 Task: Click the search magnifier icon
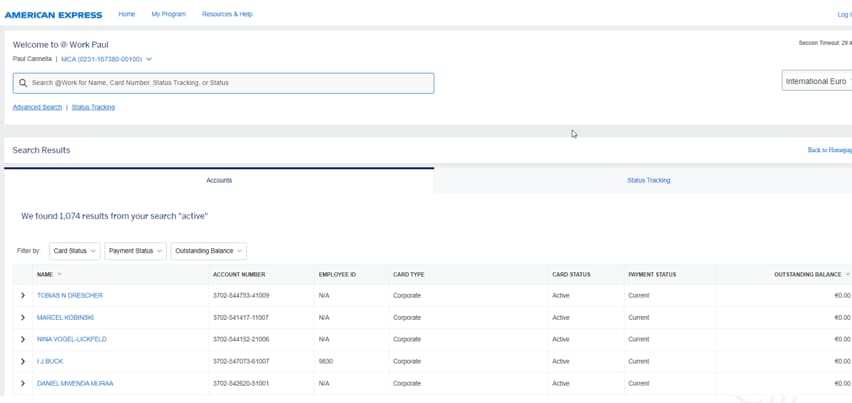coord(23,83)
